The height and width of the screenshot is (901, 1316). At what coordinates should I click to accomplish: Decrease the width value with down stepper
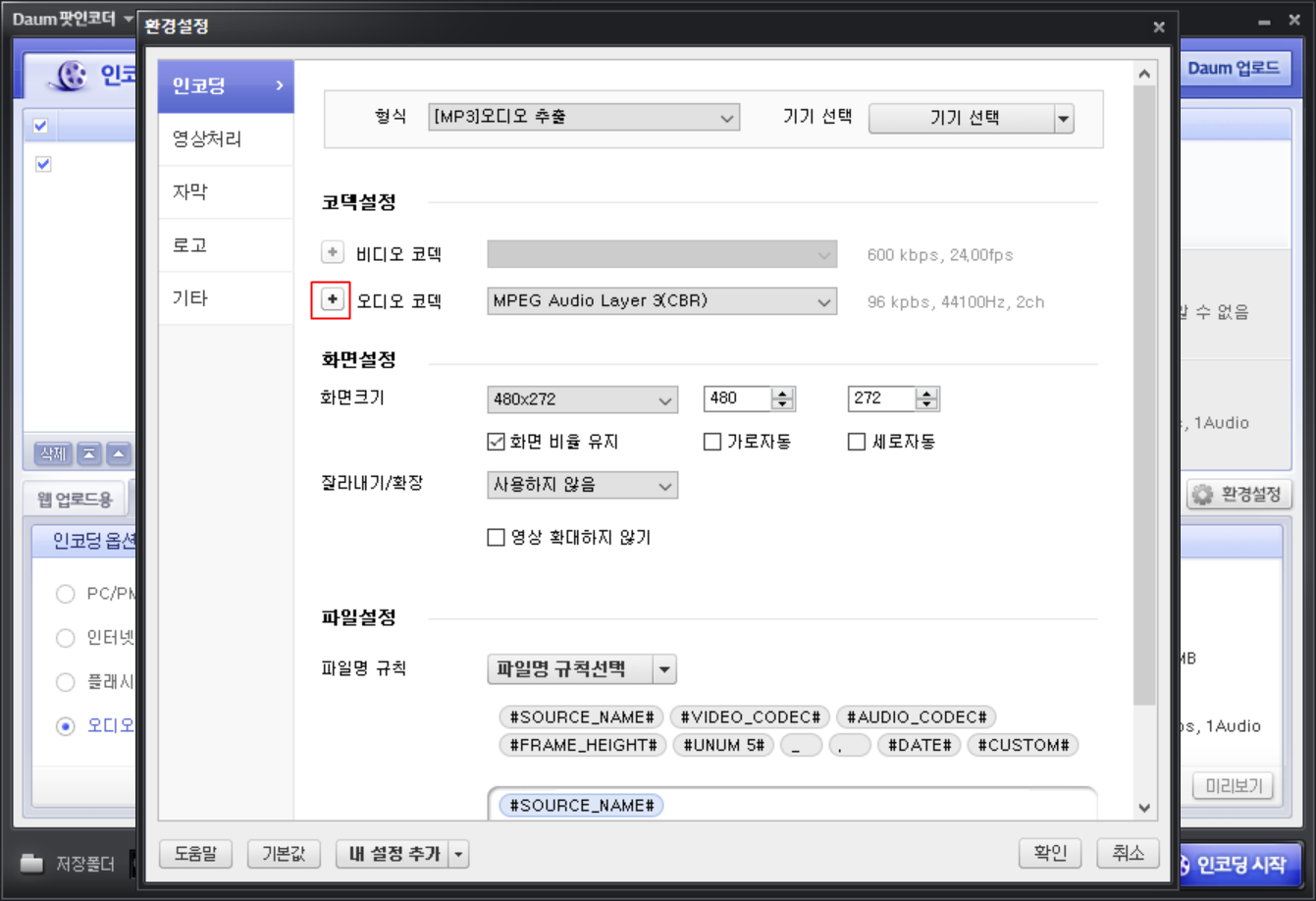click(783, 404)
